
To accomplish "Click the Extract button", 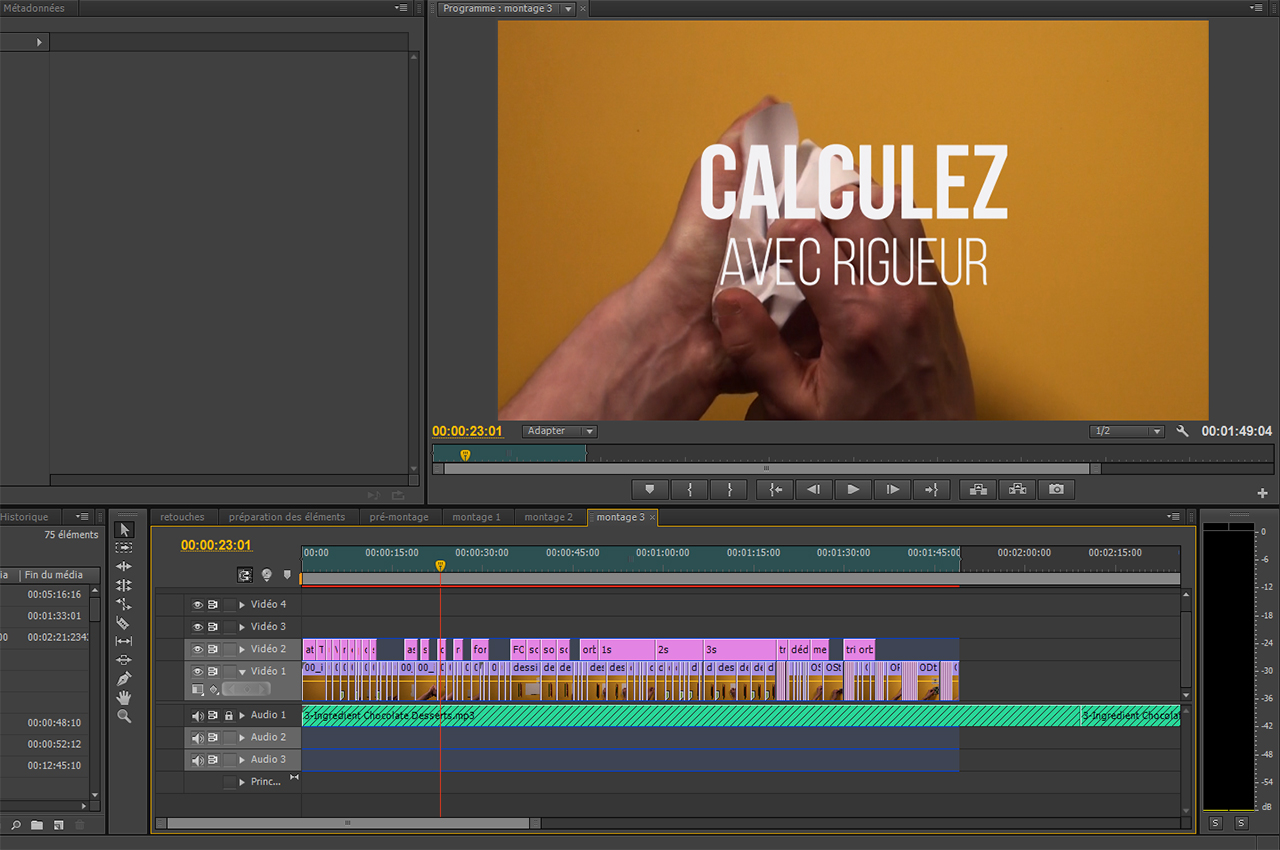I will click(x=1017, y=489).
